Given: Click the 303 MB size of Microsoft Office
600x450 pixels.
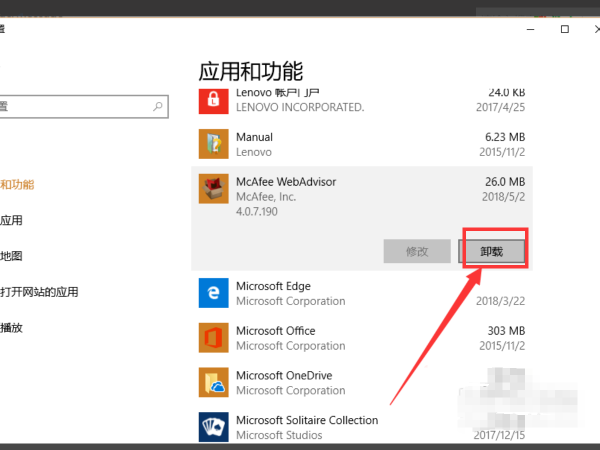Looking at the screenshot, I should (x=506, y=331).
